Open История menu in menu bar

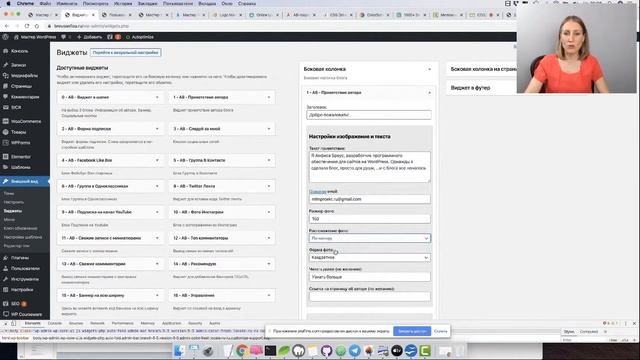[123, 3]
